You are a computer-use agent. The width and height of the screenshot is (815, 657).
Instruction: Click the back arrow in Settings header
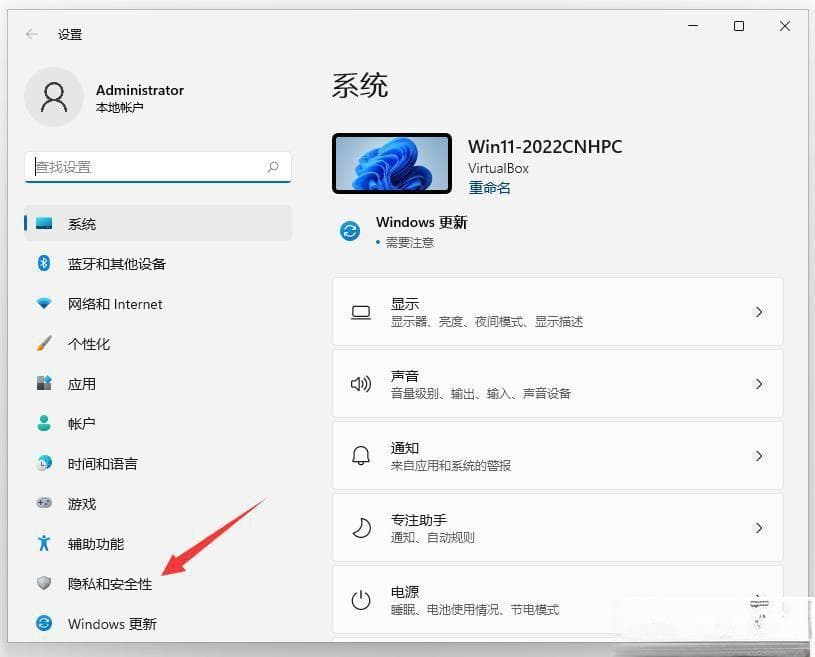point(32,34)
